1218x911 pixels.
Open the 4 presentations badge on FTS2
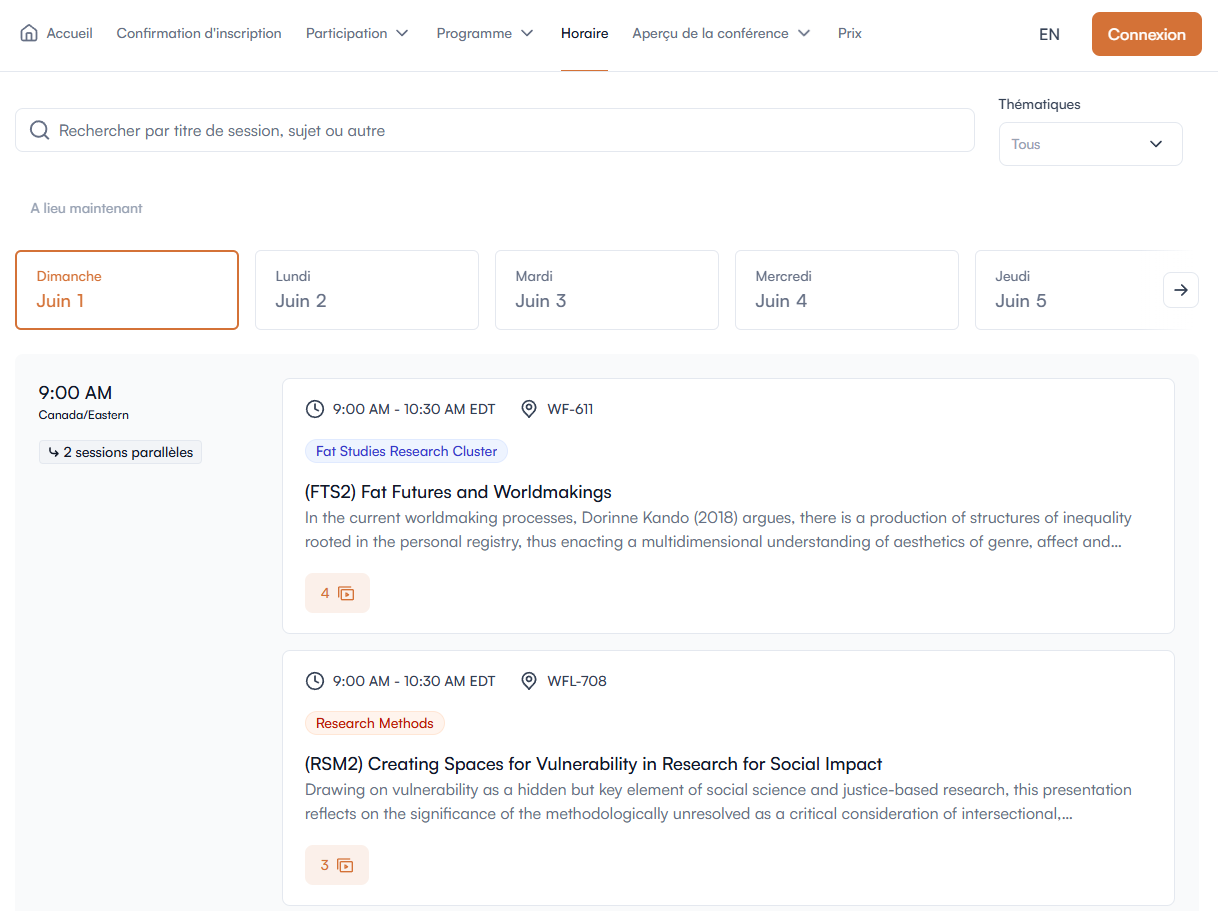pos(337,593)
